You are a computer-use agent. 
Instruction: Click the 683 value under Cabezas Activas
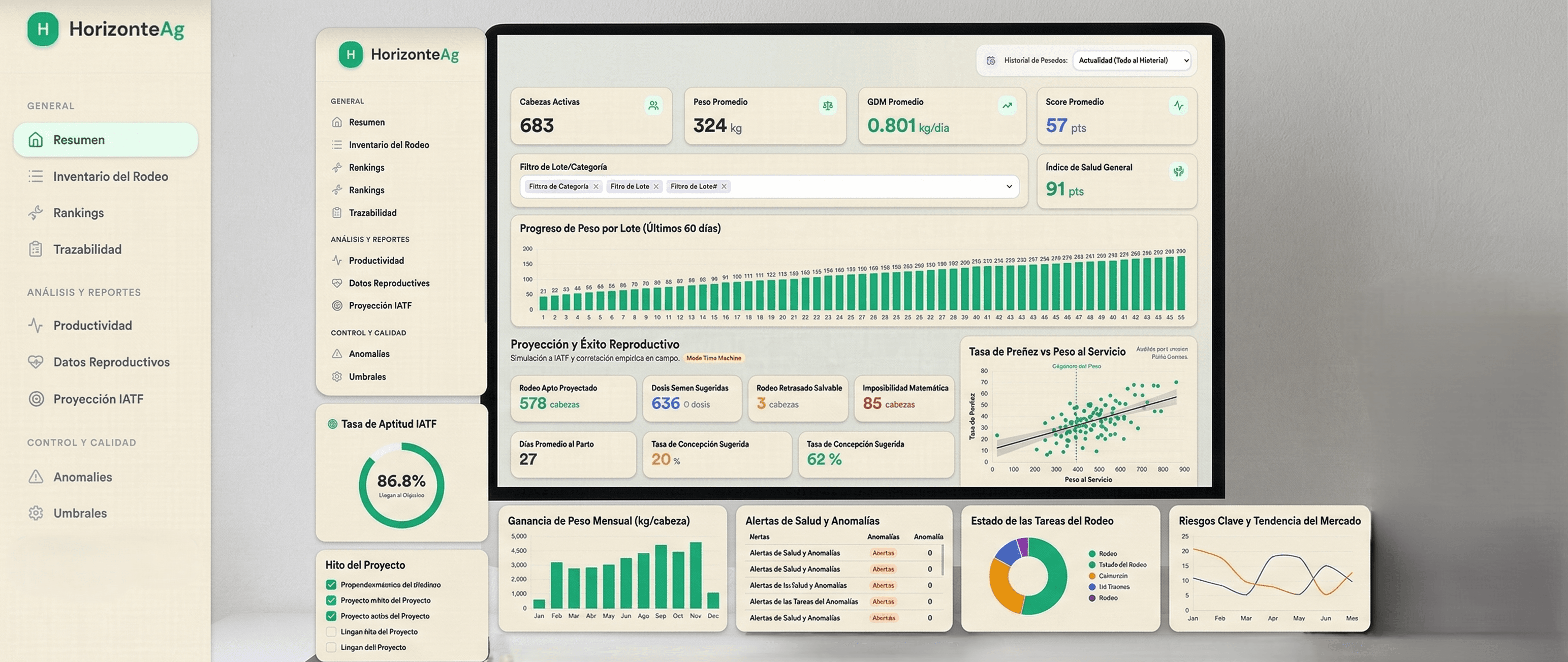[537, 125]
